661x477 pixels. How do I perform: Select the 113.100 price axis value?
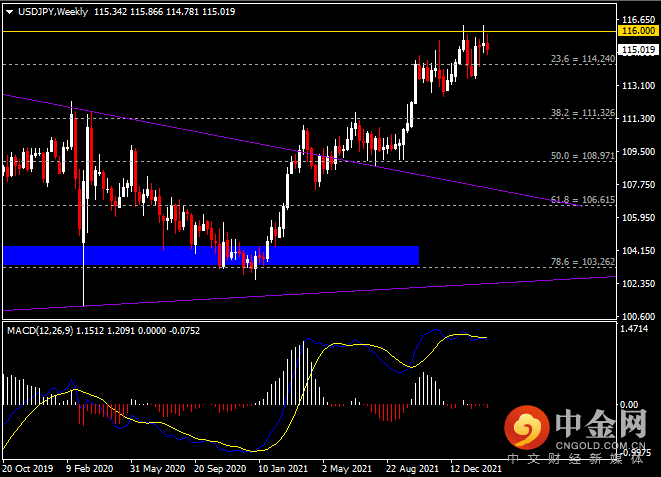(x=639, y=86)
